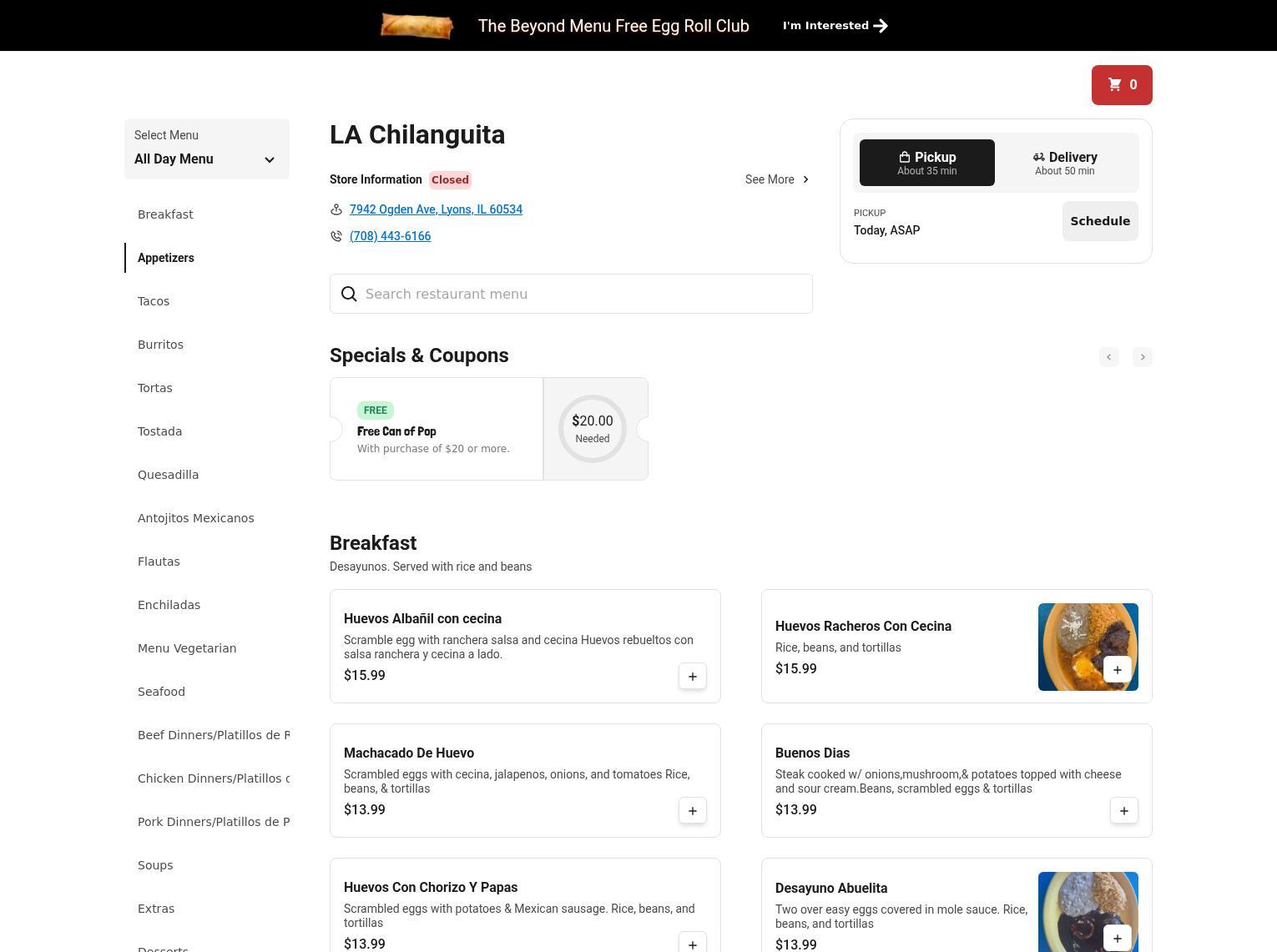This screenshot has width=1277, height=952.
Task: Expand See More store information
Action: 776,179
